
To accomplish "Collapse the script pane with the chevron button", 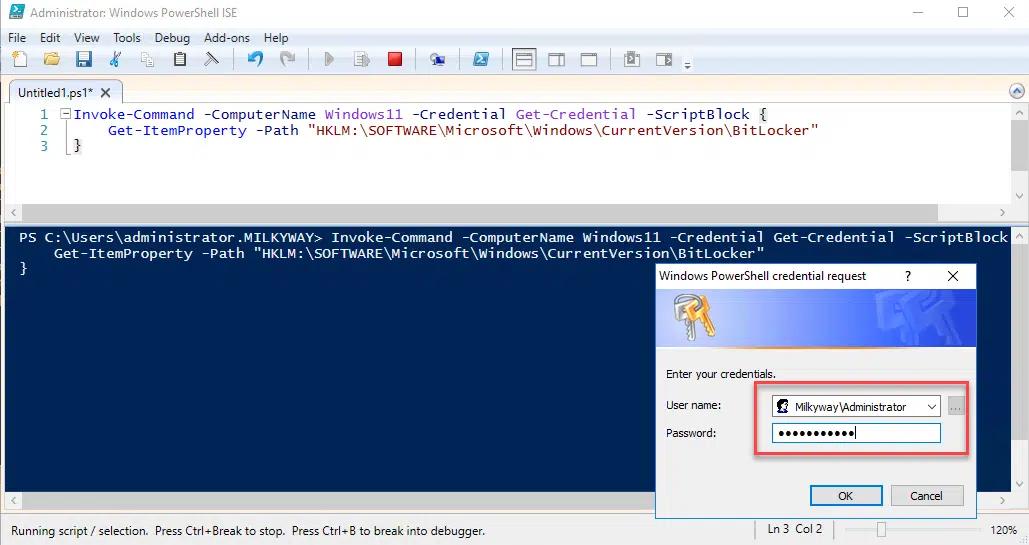I will 1017,91.
